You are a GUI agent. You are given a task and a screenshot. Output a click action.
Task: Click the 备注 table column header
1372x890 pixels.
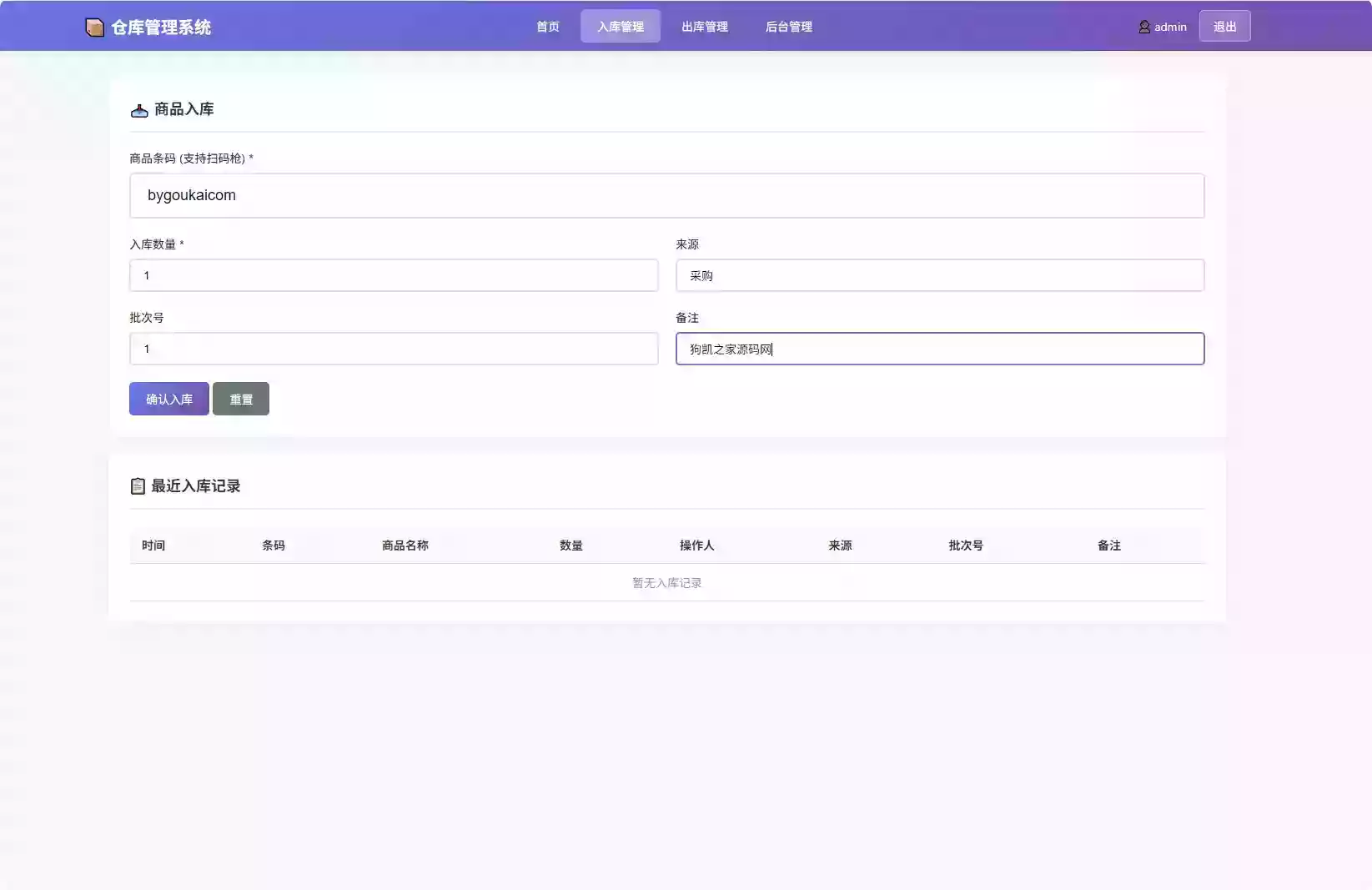(1109, 546)
